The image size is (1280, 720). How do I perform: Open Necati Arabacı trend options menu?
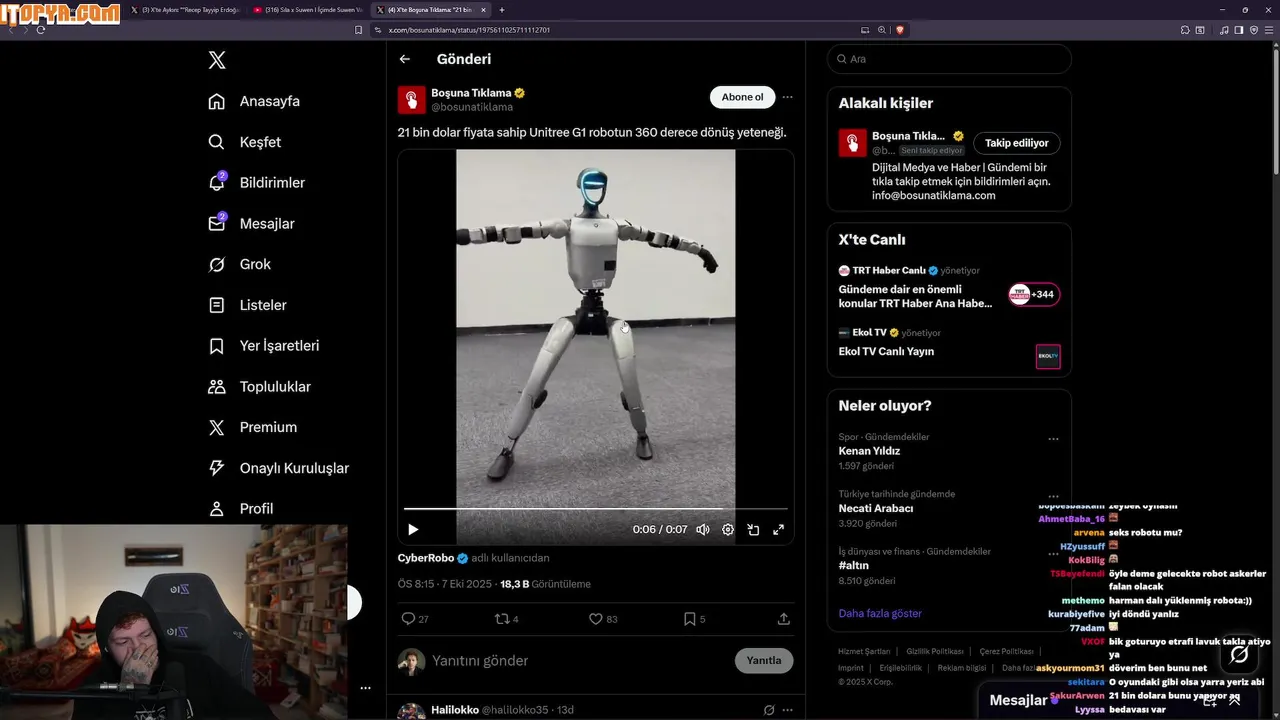click(x=1053, y=496)
